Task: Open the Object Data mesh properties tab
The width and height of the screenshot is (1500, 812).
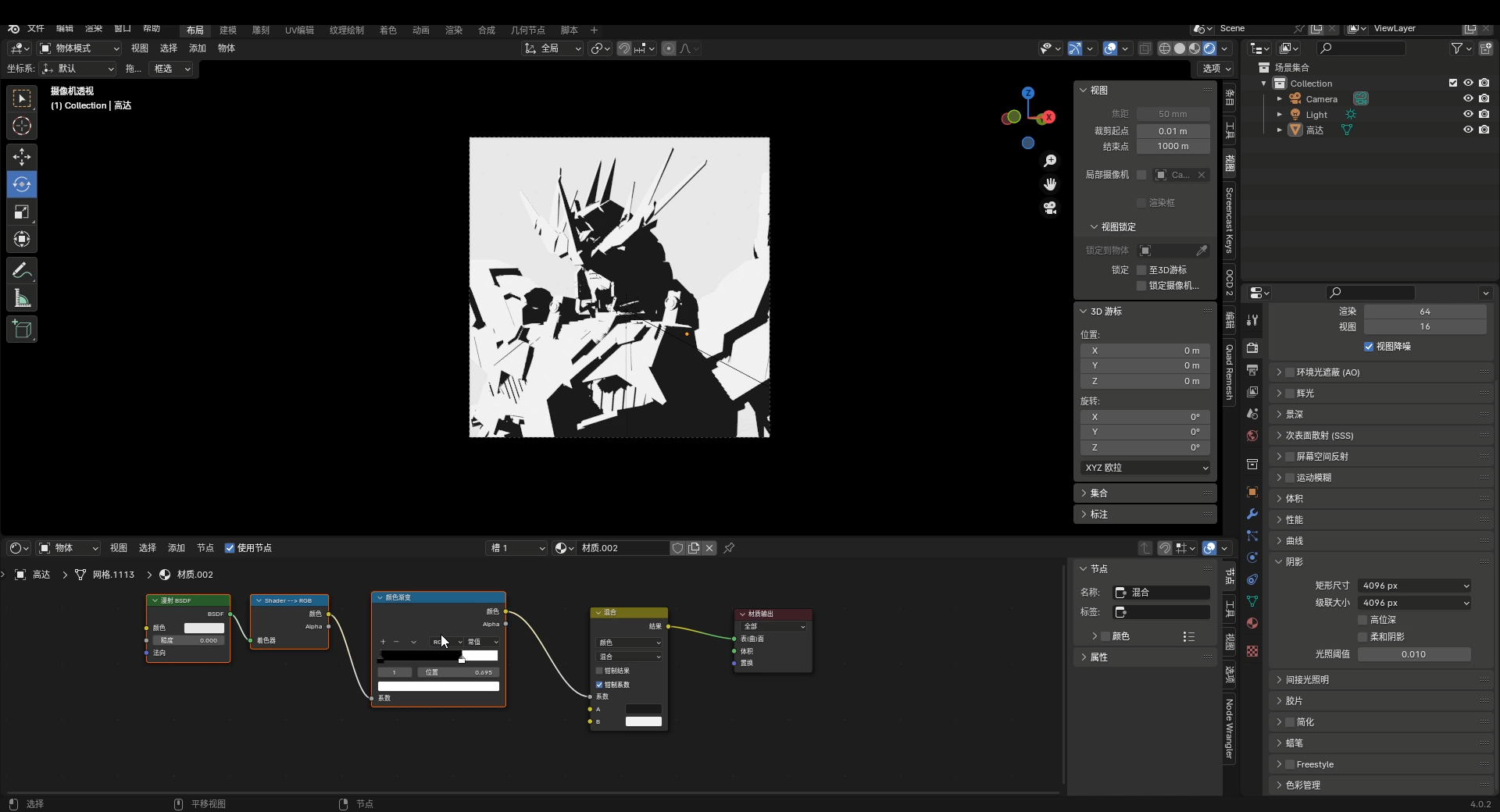Action: tap(1252, 601)
